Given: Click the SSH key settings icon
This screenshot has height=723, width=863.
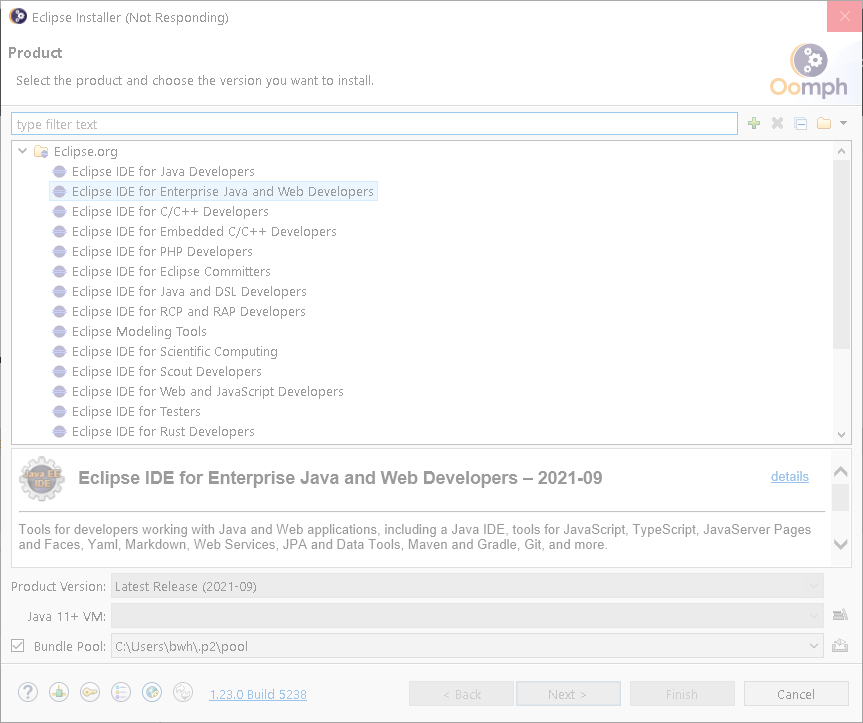Looking at the screenshot, I should (90, 692).
